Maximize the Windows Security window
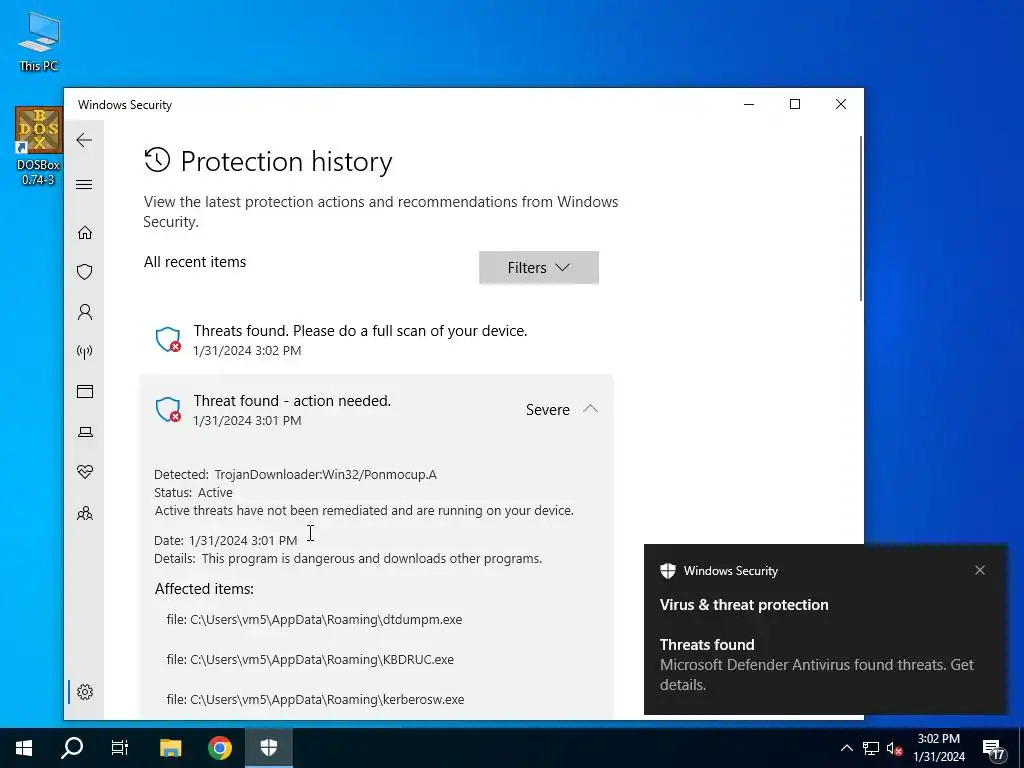Viewport: 1024px width, 768px height. [x=795, y=104]
